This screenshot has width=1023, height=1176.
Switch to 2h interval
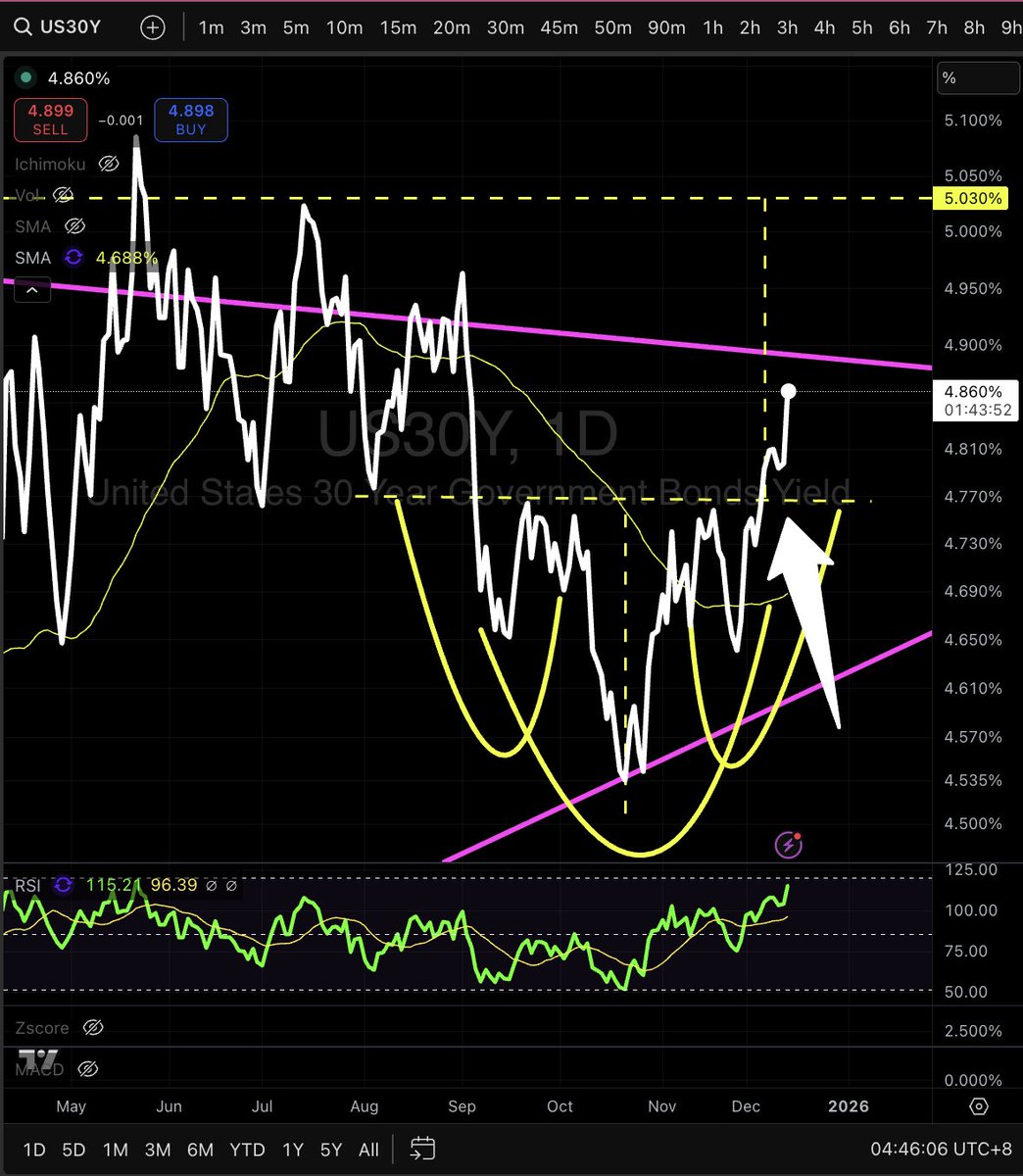(750, 27)
